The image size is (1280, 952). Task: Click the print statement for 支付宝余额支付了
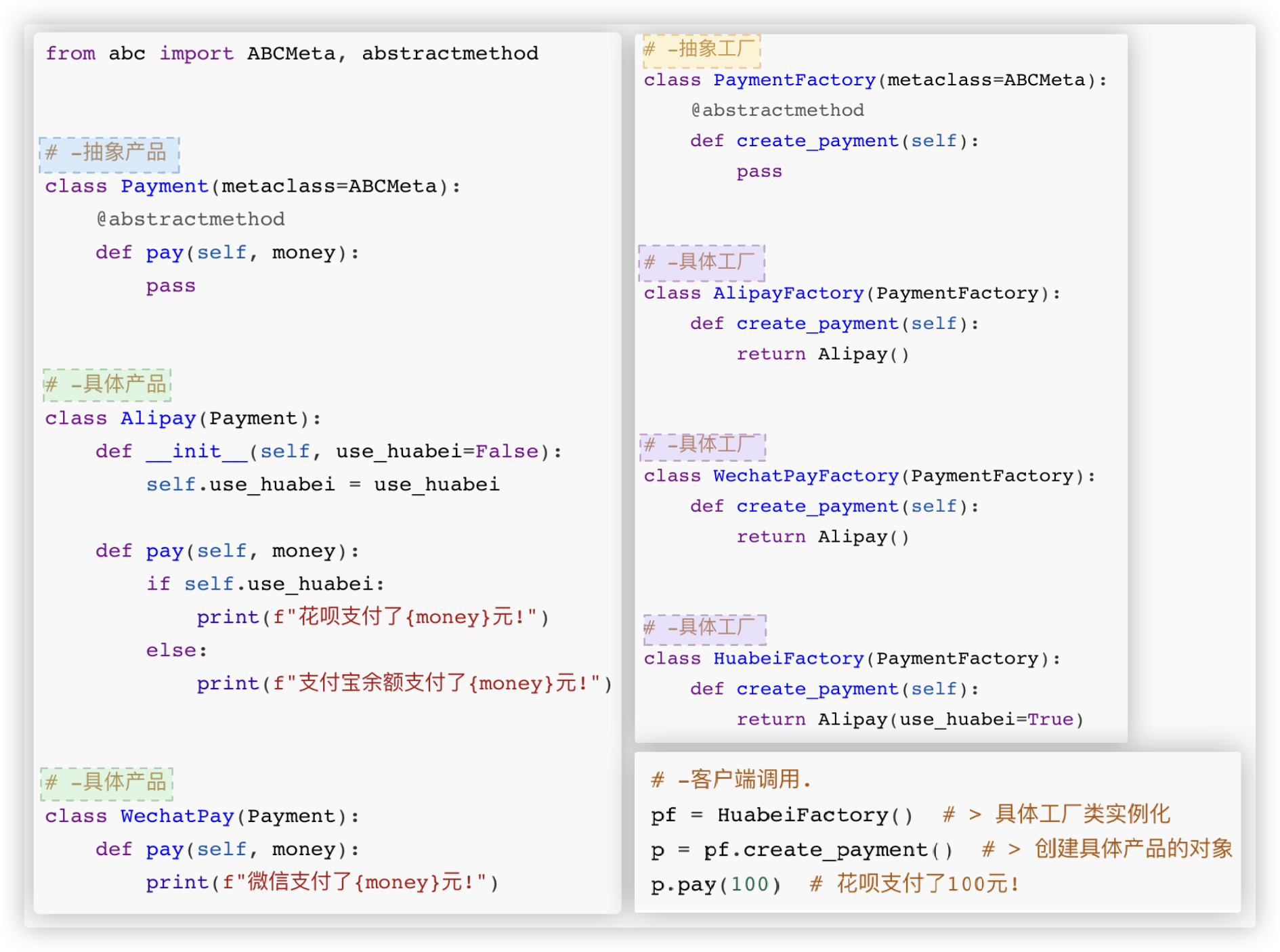pyautogui.click(x=404, y=684)
